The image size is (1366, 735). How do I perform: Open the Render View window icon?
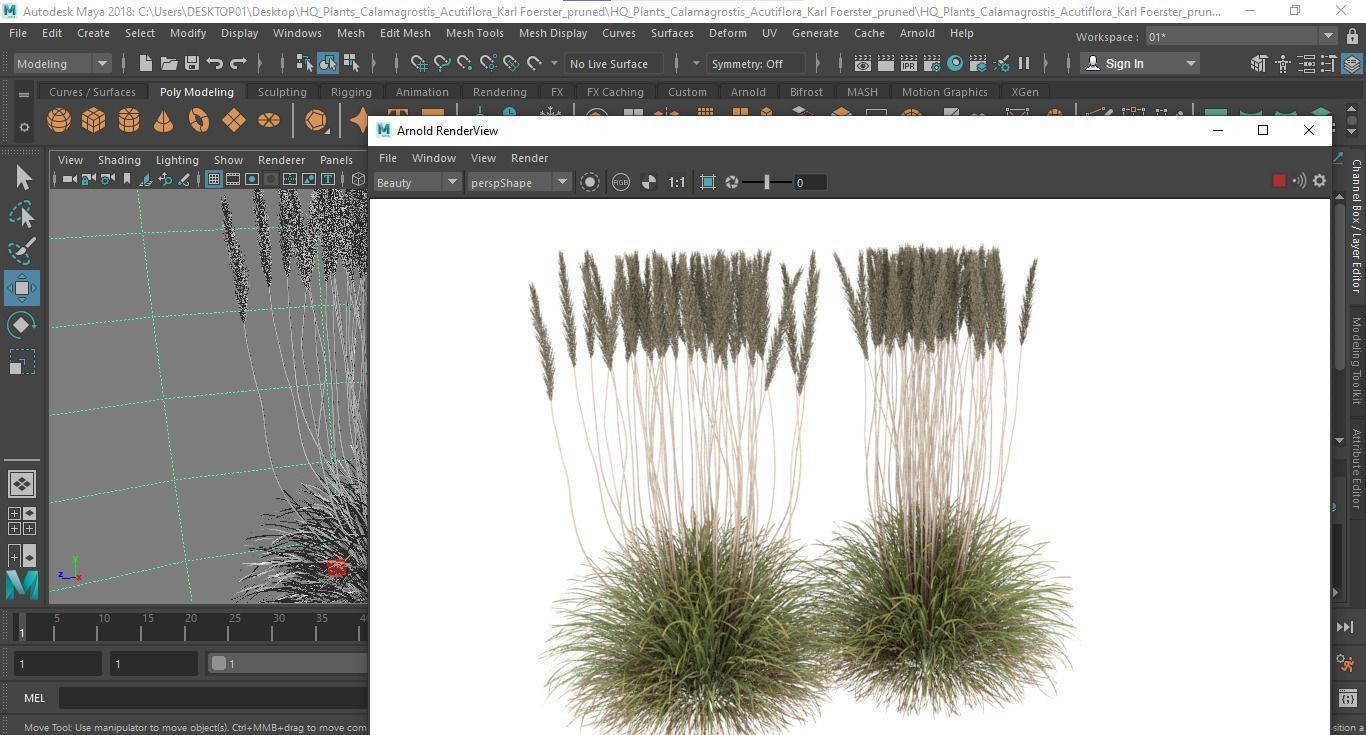[863, 64]
